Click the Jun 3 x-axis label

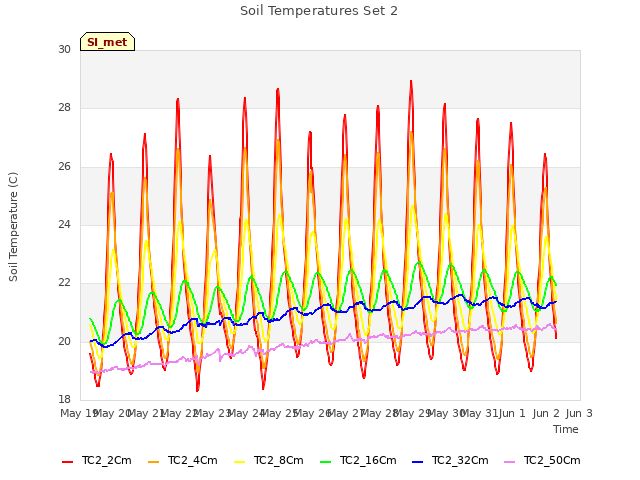(x=579, y=413)
